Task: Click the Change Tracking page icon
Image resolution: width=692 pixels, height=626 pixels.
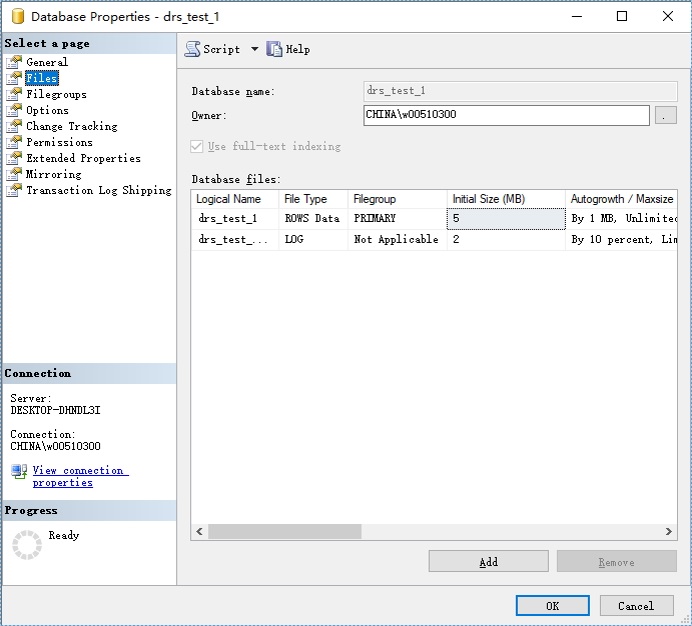Action: (x=14, y=126)
